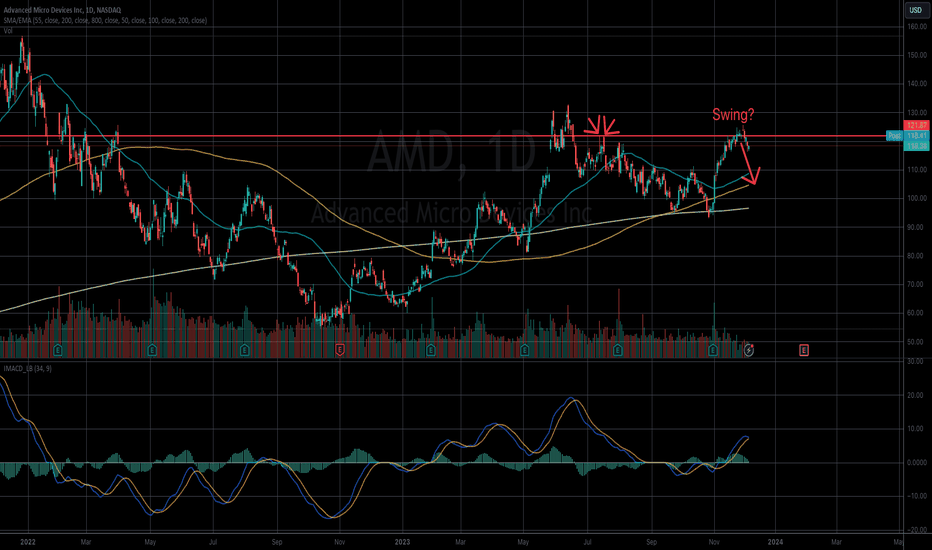The width and height of the screenshot is (932, 550).
Task: Click the 150.00 price axis label
Action: click(917, 55)
